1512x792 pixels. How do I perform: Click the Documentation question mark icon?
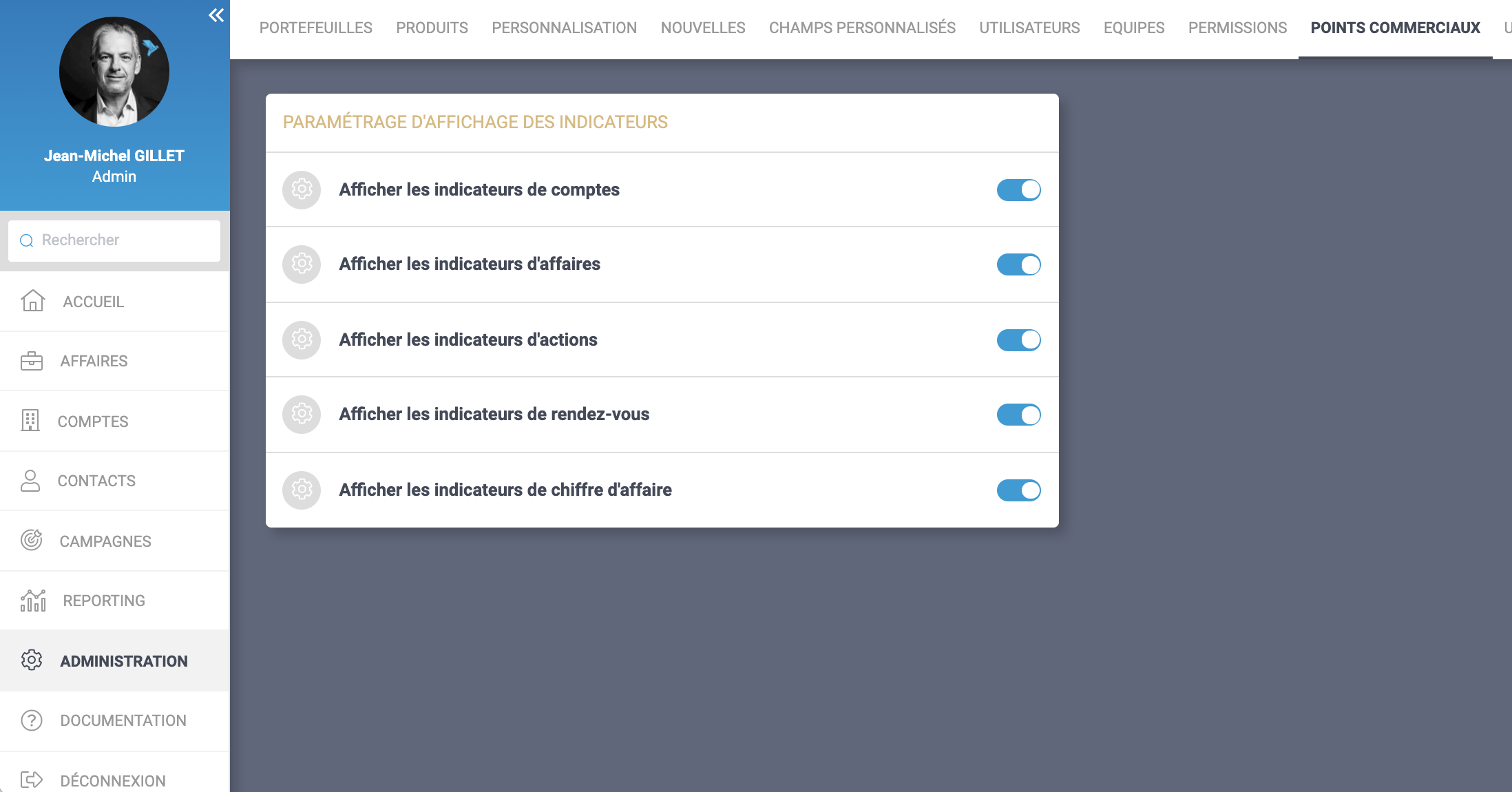32,720
